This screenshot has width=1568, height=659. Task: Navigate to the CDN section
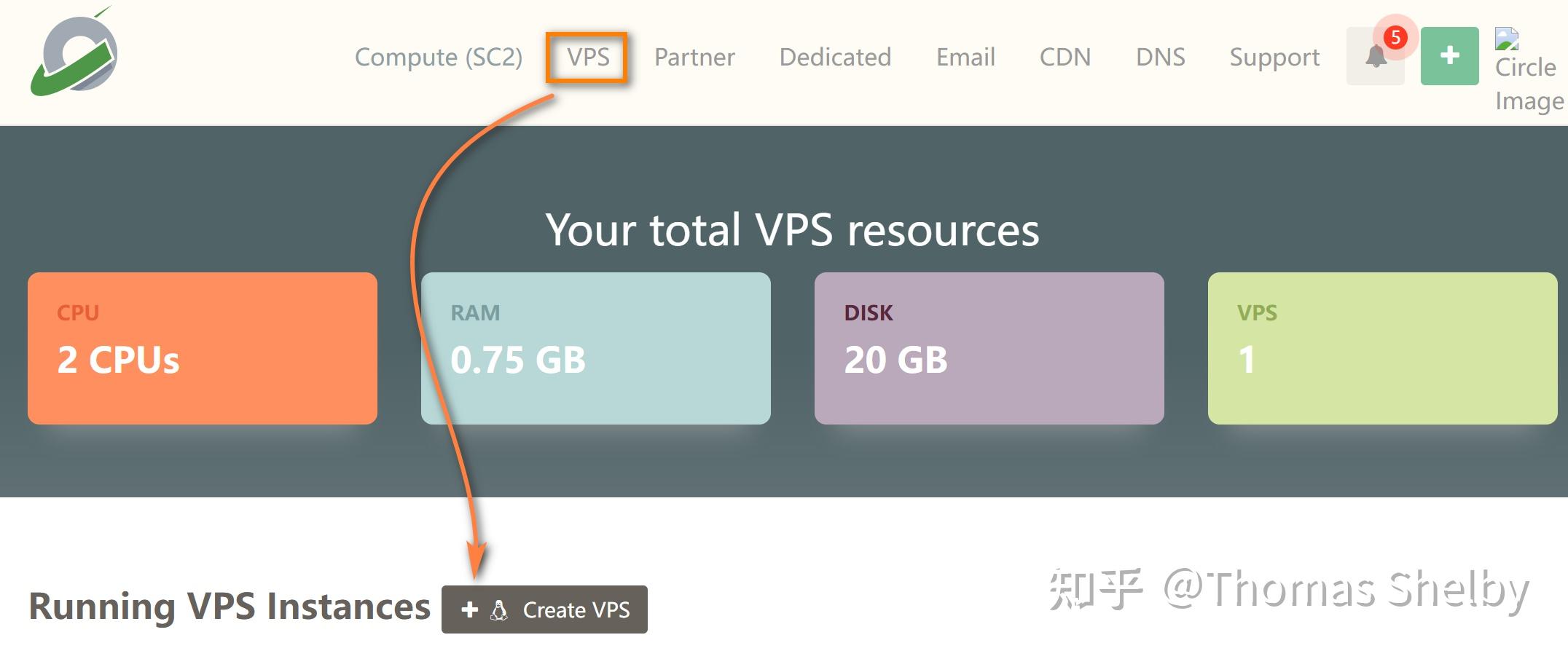(1065, 58)
